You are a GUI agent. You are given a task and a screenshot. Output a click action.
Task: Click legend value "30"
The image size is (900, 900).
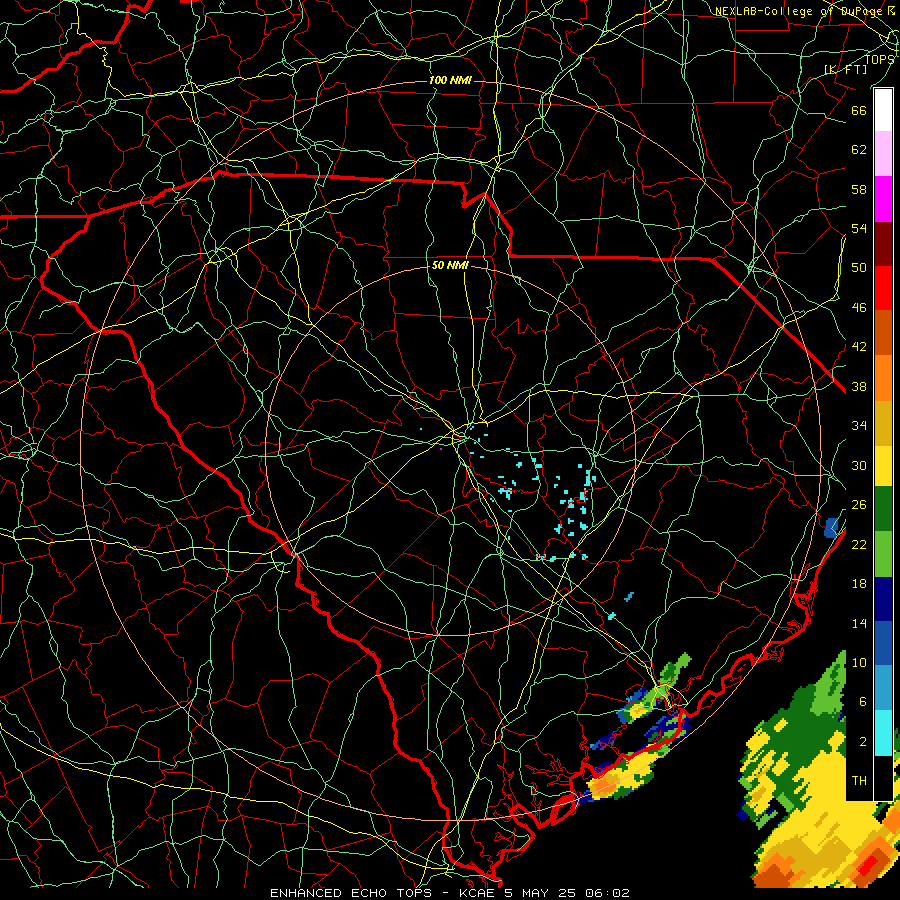(x=859, y=465)
